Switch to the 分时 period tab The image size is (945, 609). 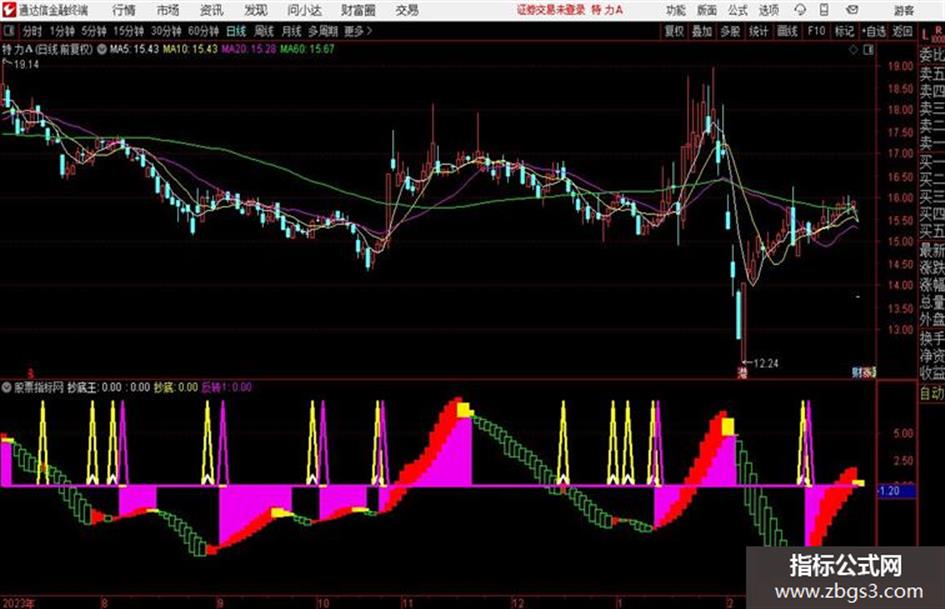pos(32,31)
